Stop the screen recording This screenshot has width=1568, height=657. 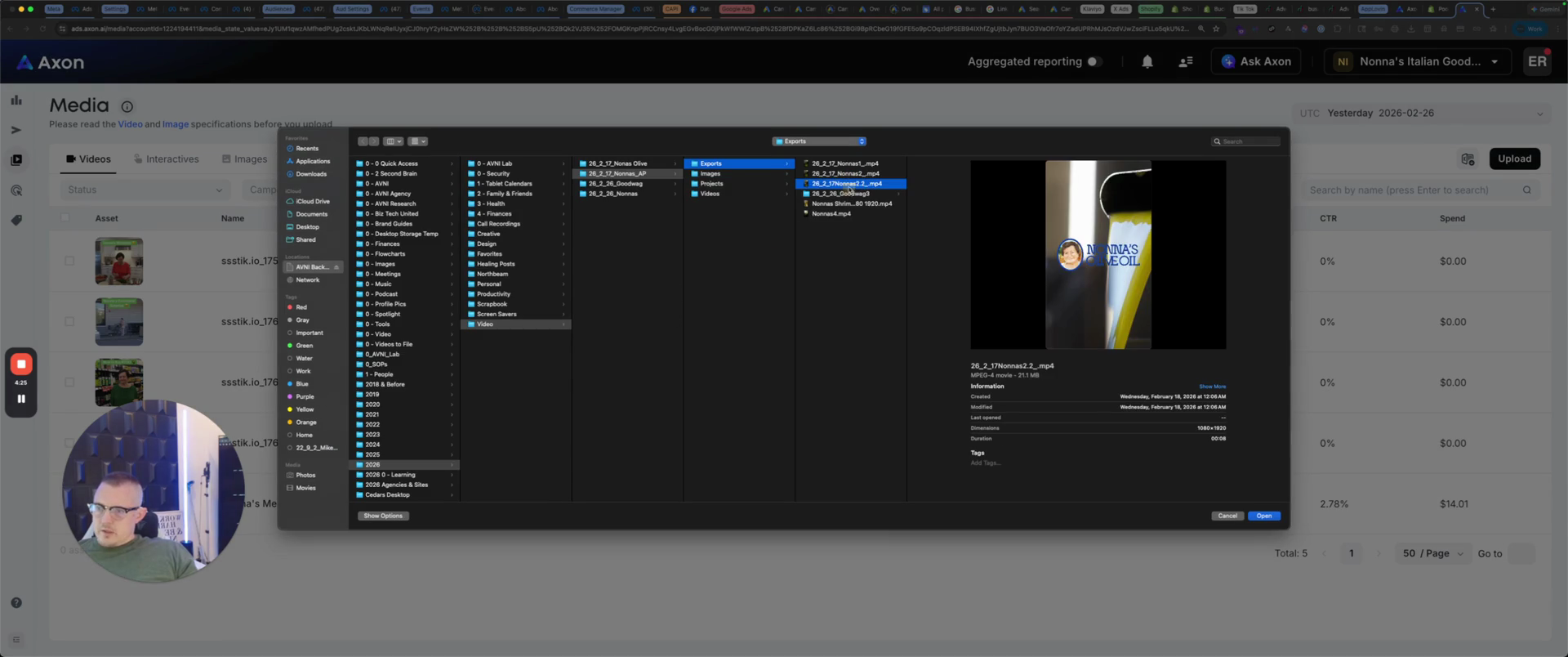21,364
